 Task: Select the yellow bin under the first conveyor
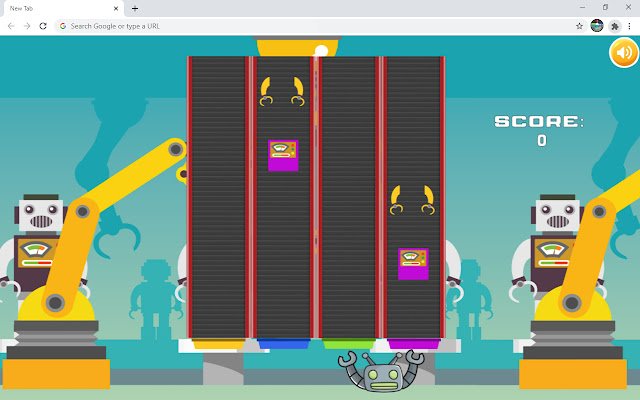(x=219, y=344)
